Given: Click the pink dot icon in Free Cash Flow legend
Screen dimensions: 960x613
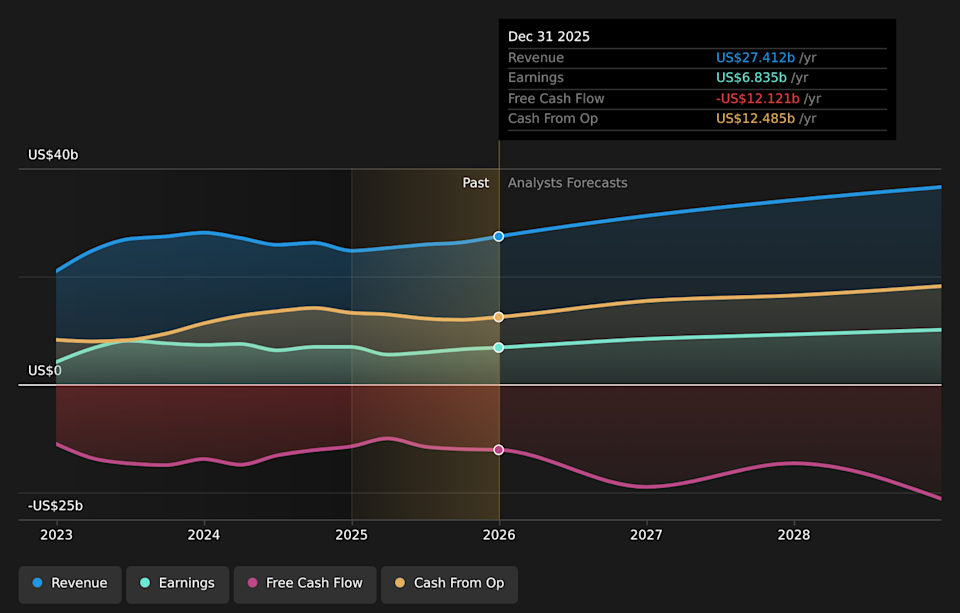Looking at the screenshot, I should coord(252,584).
